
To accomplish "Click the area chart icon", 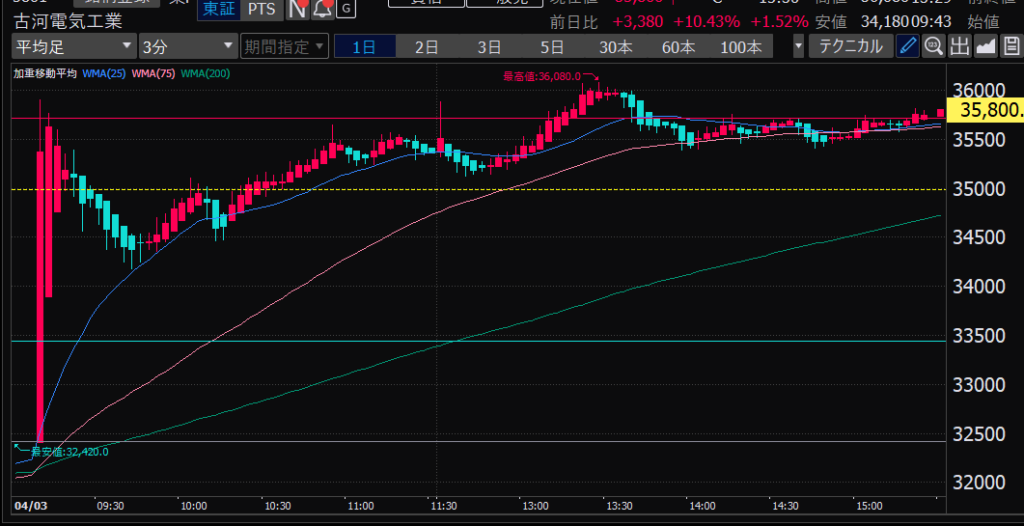I will [985, 46].
